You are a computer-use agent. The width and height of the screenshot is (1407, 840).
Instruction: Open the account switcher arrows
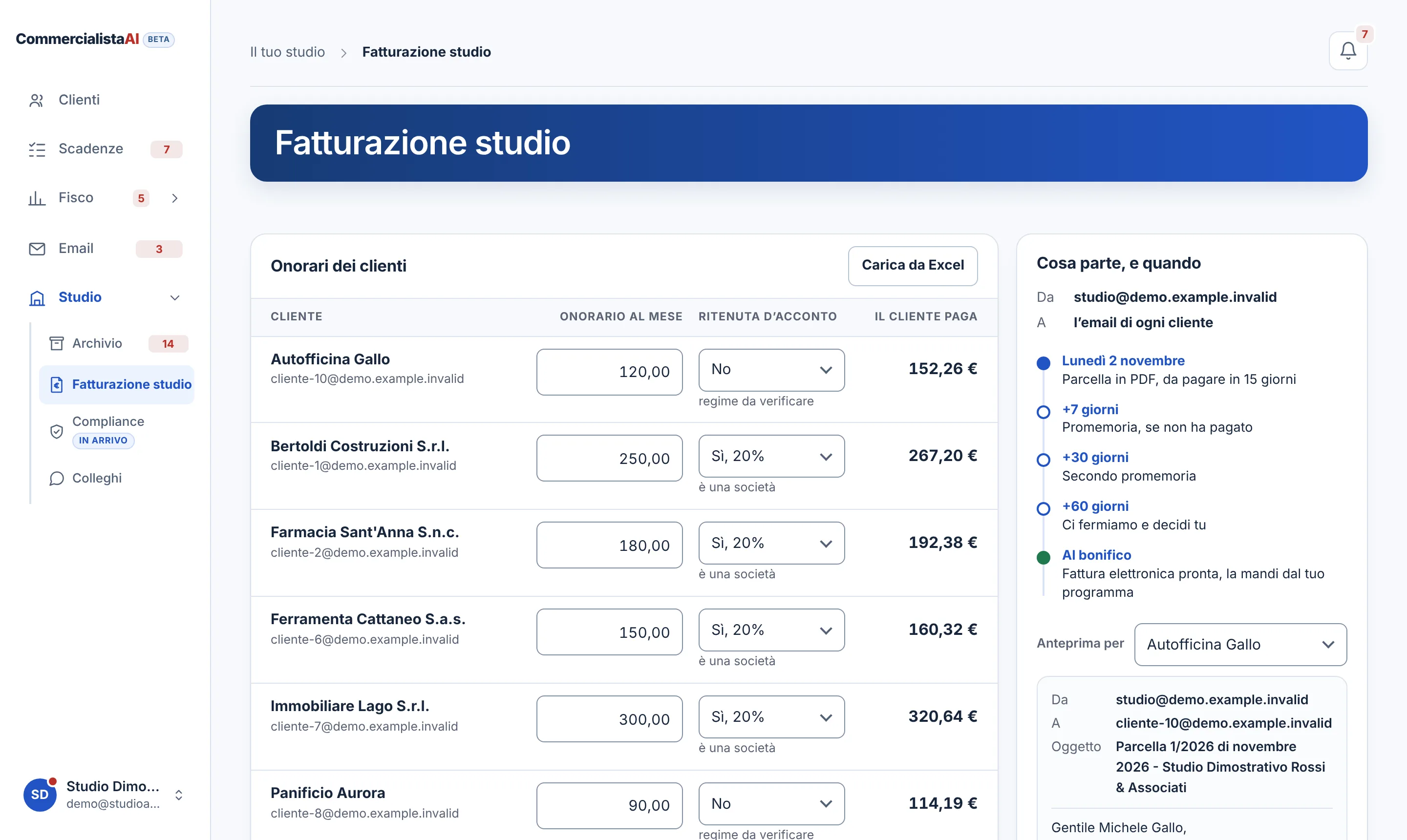click(x=179, y=795)
